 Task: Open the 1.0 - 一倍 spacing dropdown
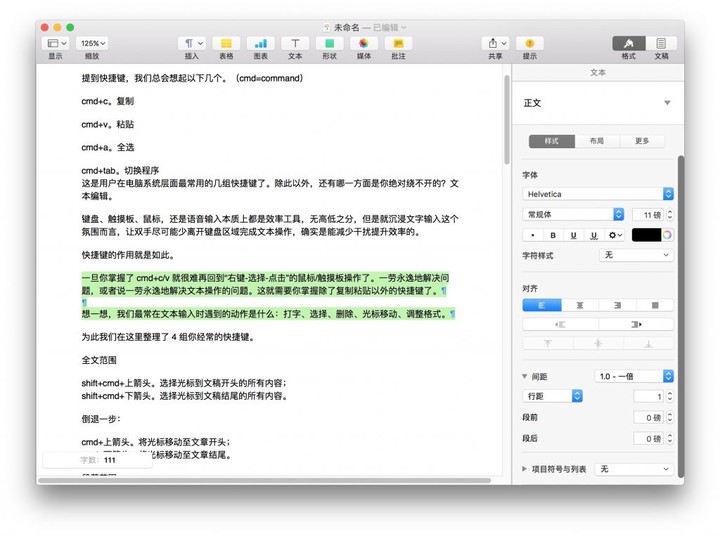point(634,376)
